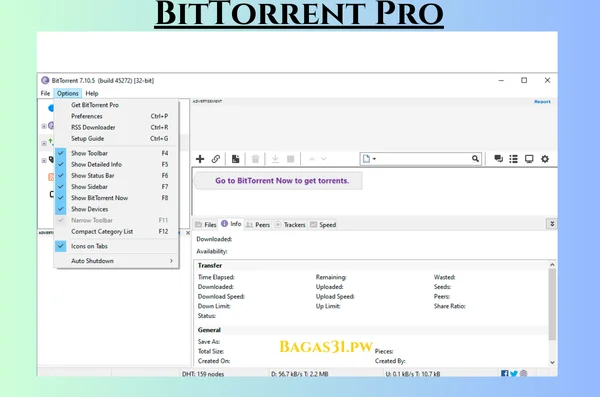Open the Help menu
The width and height of the screenshot is (600, 397).
(92, 93)
